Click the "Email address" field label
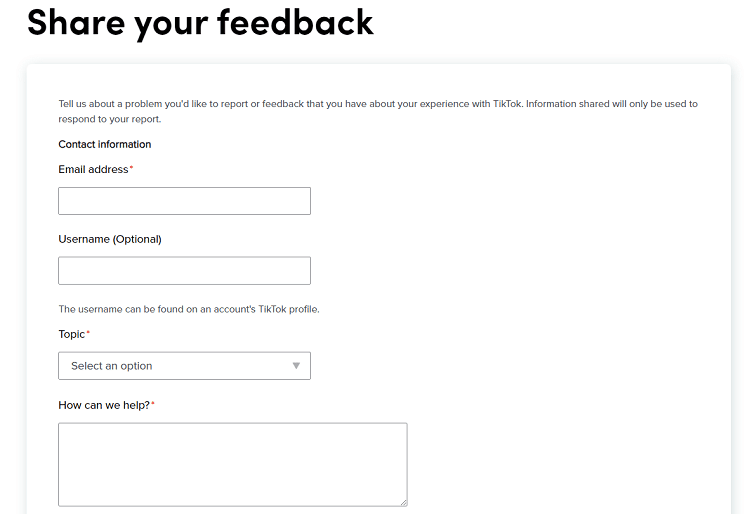Image resolution: width=750 pixels, height=514 pixels. [x=93, y=170]
